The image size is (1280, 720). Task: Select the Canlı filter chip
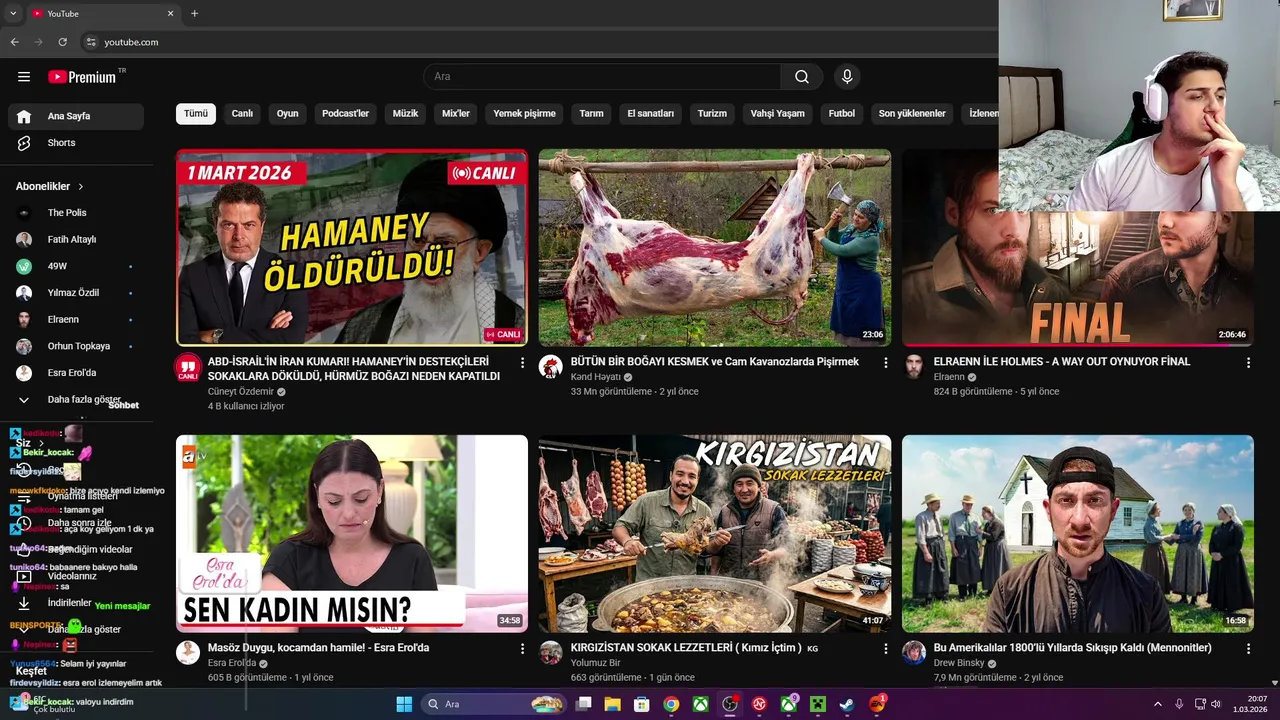tap(242, 114)
